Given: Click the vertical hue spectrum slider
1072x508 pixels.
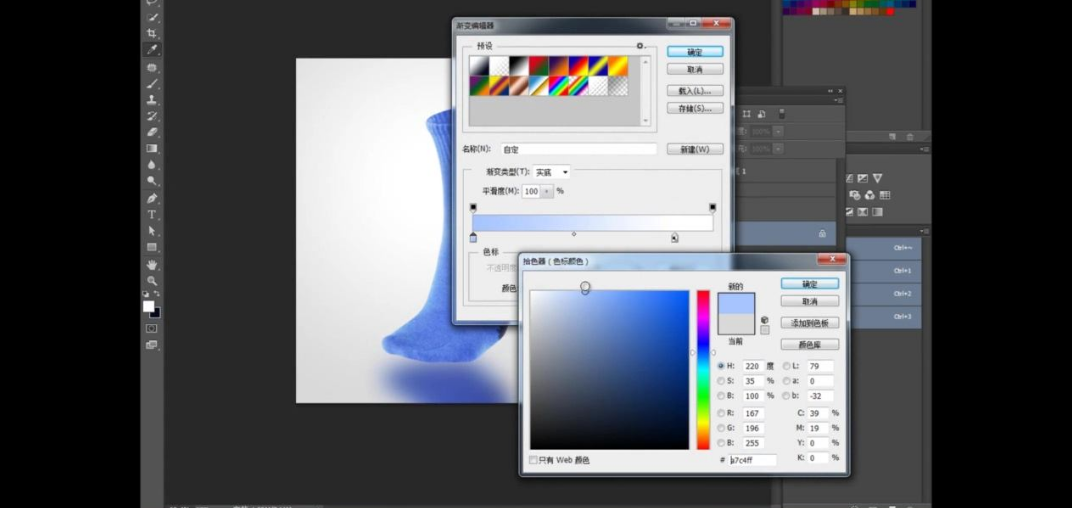Looking at the screenshot, I should [x=703, y=370].
